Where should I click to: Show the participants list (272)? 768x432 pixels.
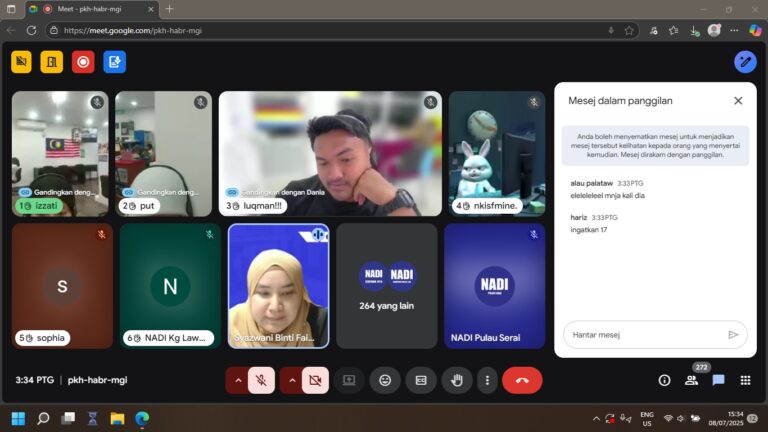[x=691, y=380]
